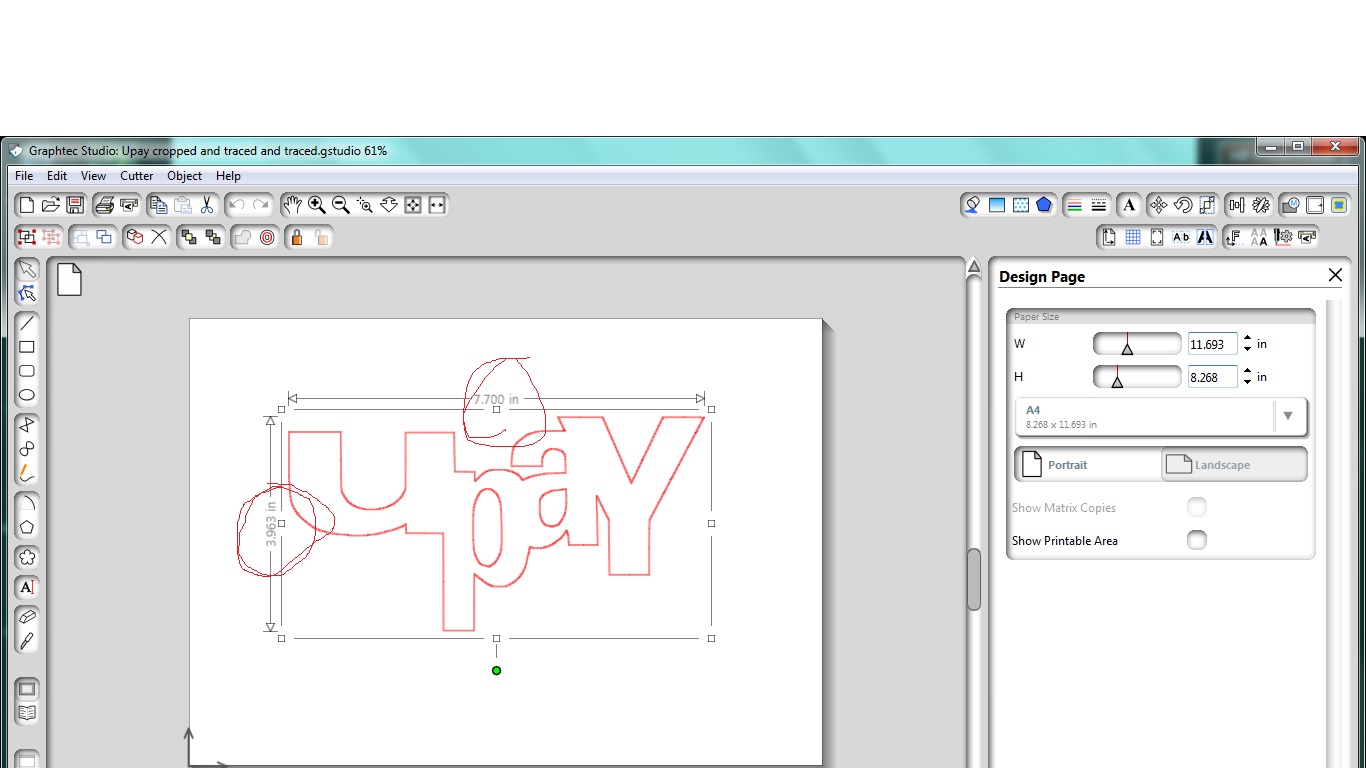Close the Design Page panel
The image size is (1366, 768).
1335,275
